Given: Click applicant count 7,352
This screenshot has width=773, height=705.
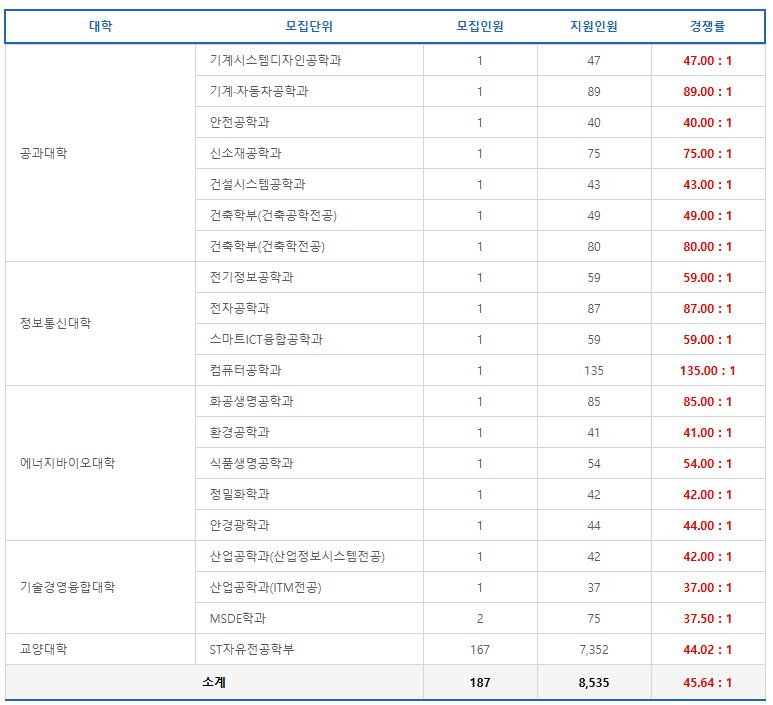Looking at the screenshot, I should (x=594, y=650).
